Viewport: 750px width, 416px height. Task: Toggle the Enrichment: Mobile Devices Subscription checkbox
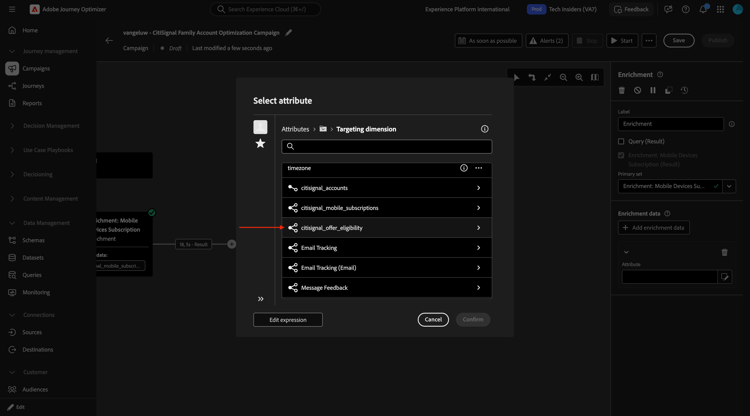point(621,155)
